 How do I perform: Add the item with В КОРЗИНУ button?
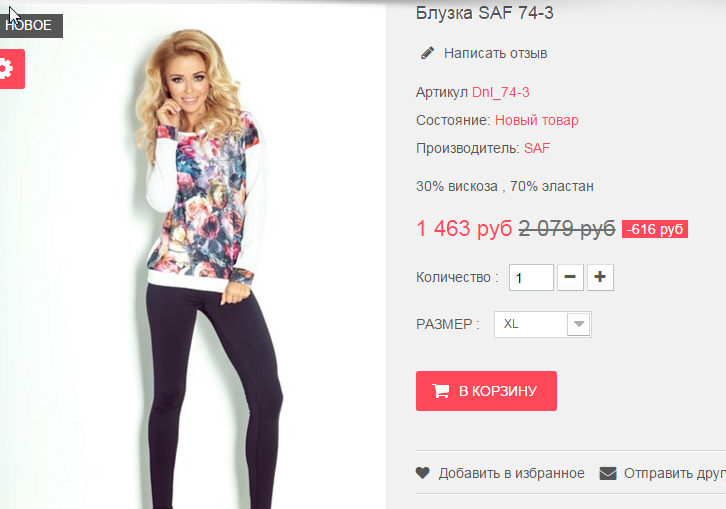486,391
